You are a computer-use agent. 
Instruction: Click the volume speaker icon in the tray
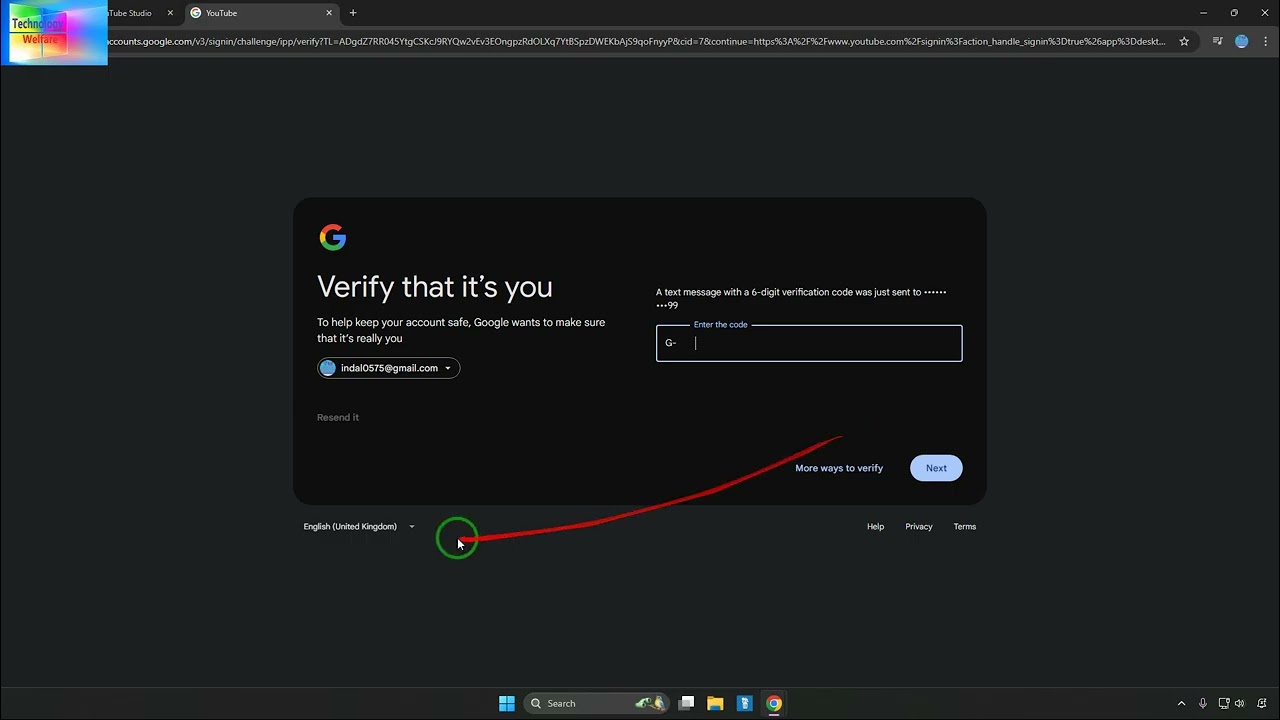[x=1240, y=703]
